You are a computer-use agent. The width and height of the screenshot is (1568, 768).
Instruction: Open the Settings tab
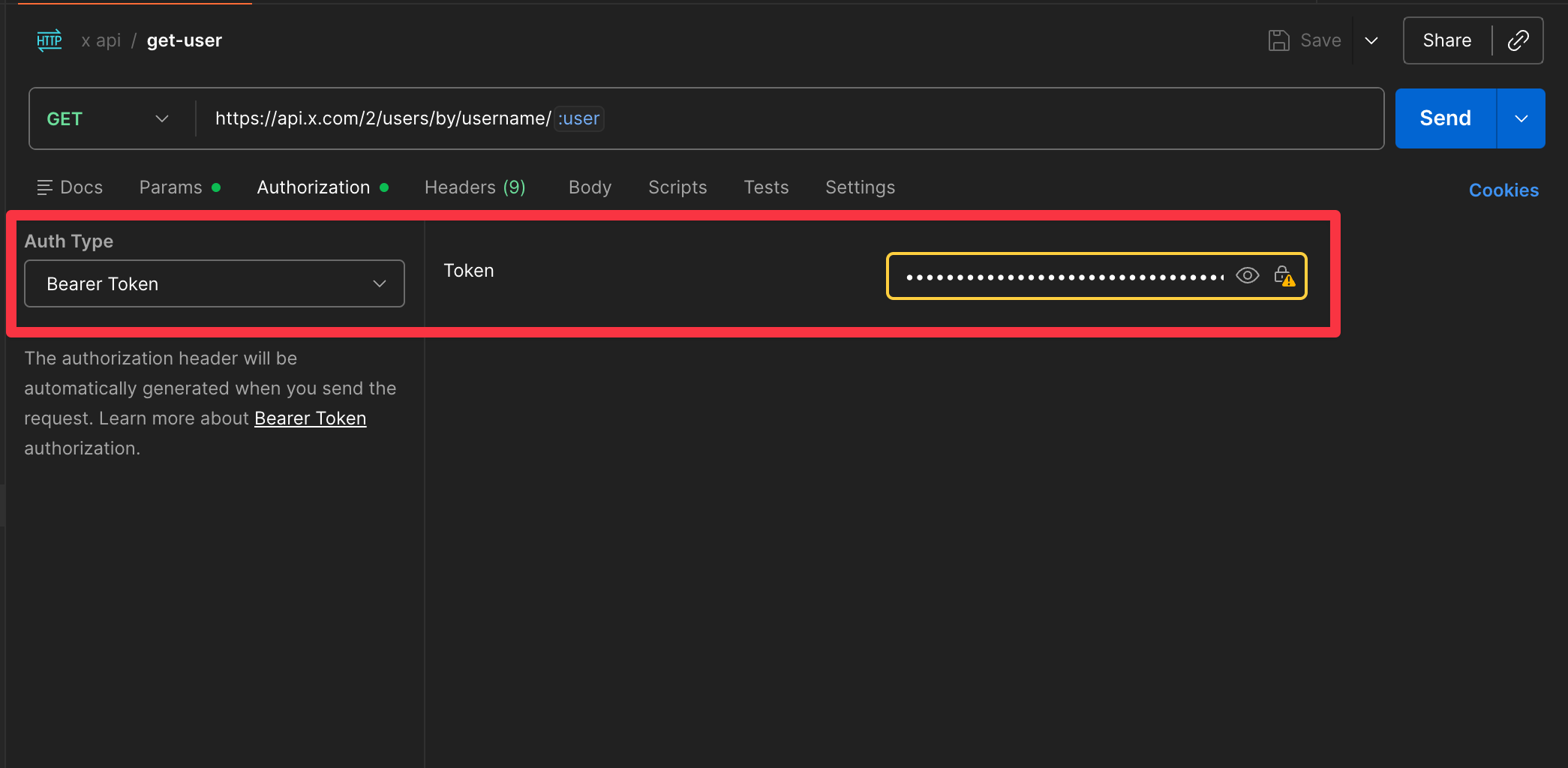point(860,187)
